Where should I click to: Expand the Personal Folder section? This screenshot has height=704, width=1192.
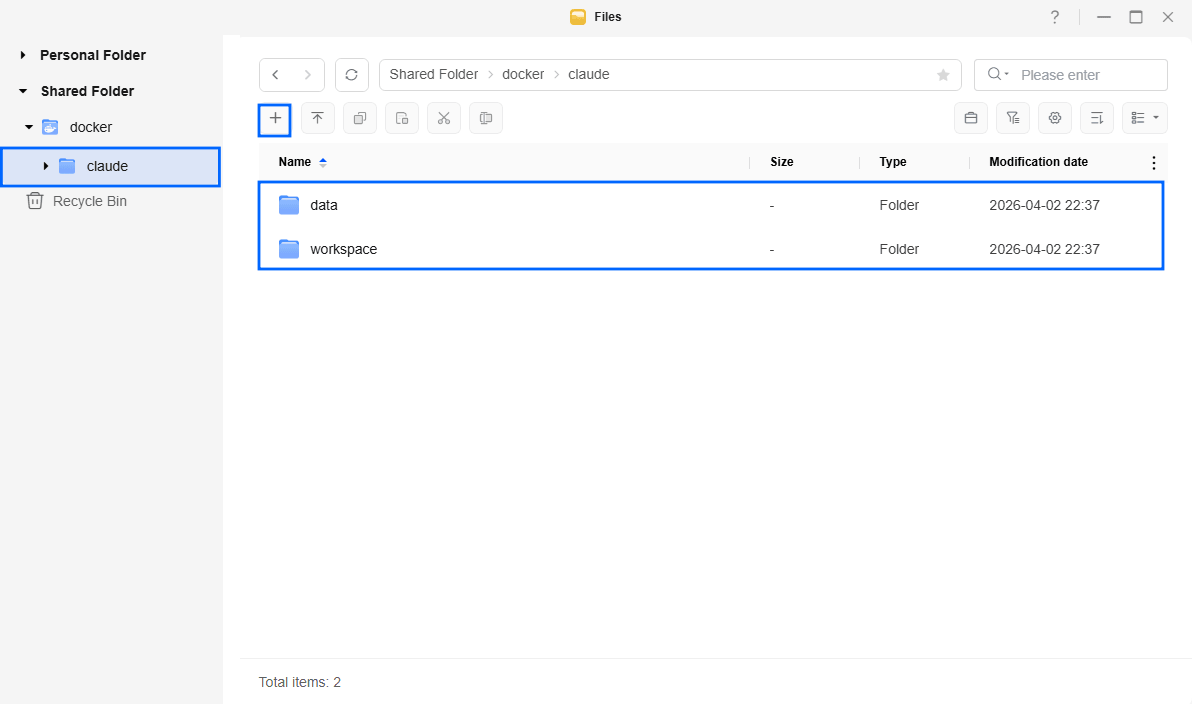(23, 55)
